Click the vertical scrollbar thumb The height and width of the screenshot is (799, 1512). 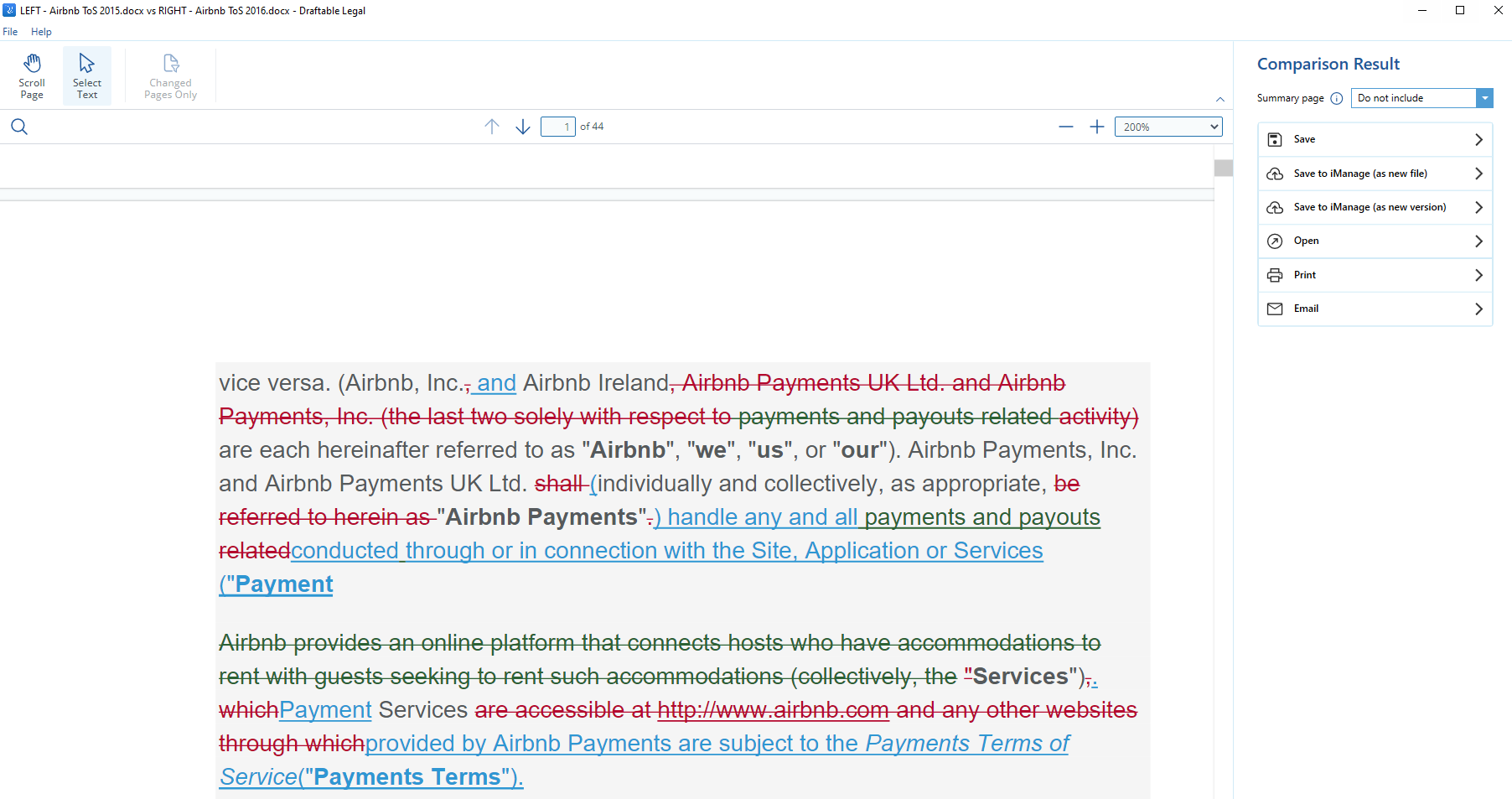[1224, 168]
